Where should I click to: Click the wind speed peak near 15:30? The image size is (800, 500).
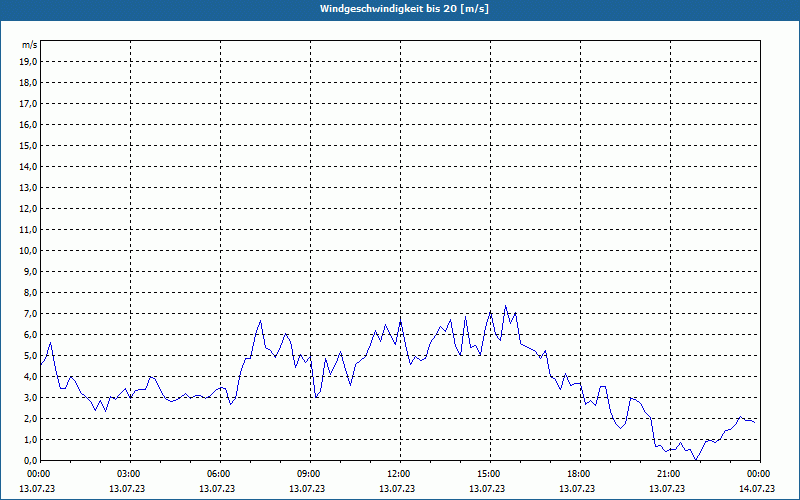click(x=505, y=306)
